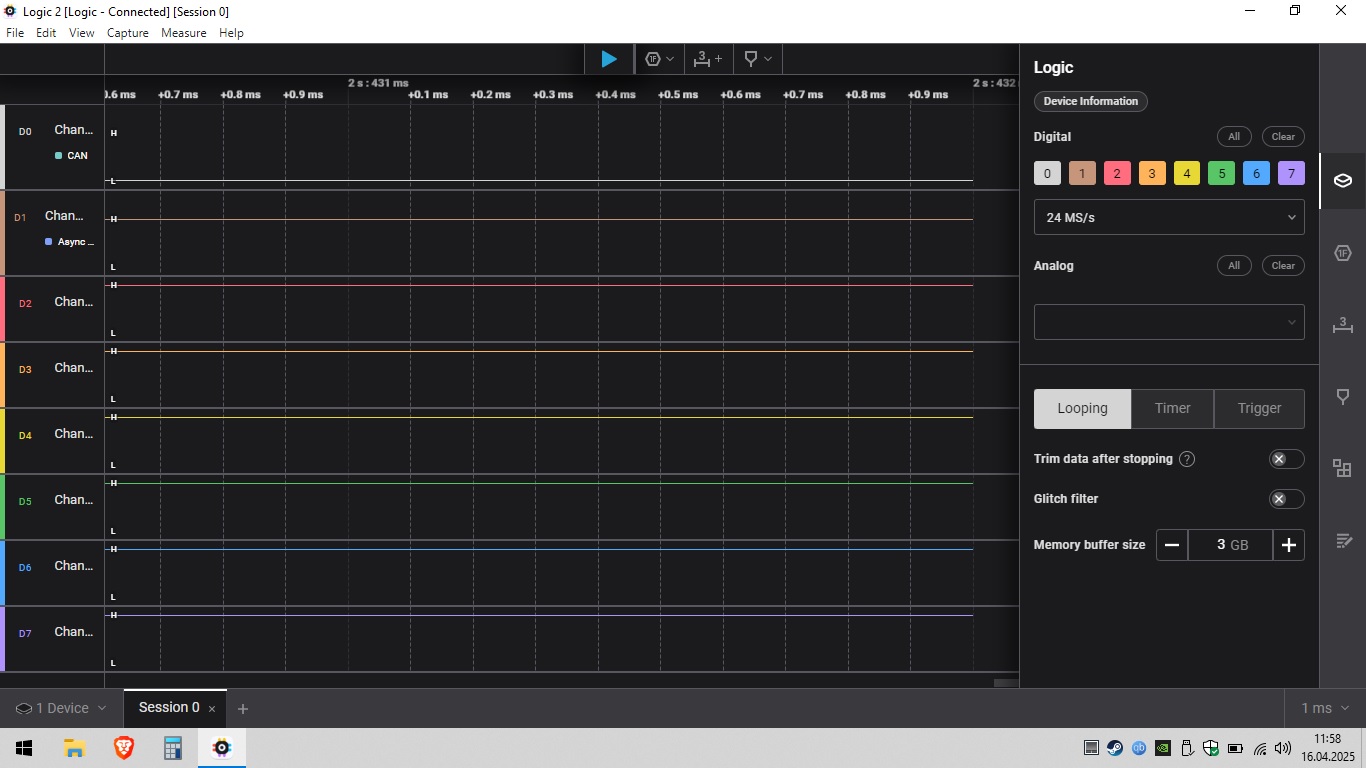
Task: Click the add measurement toolbar icon
Action: pyautogui.click(x=707, y=59)
